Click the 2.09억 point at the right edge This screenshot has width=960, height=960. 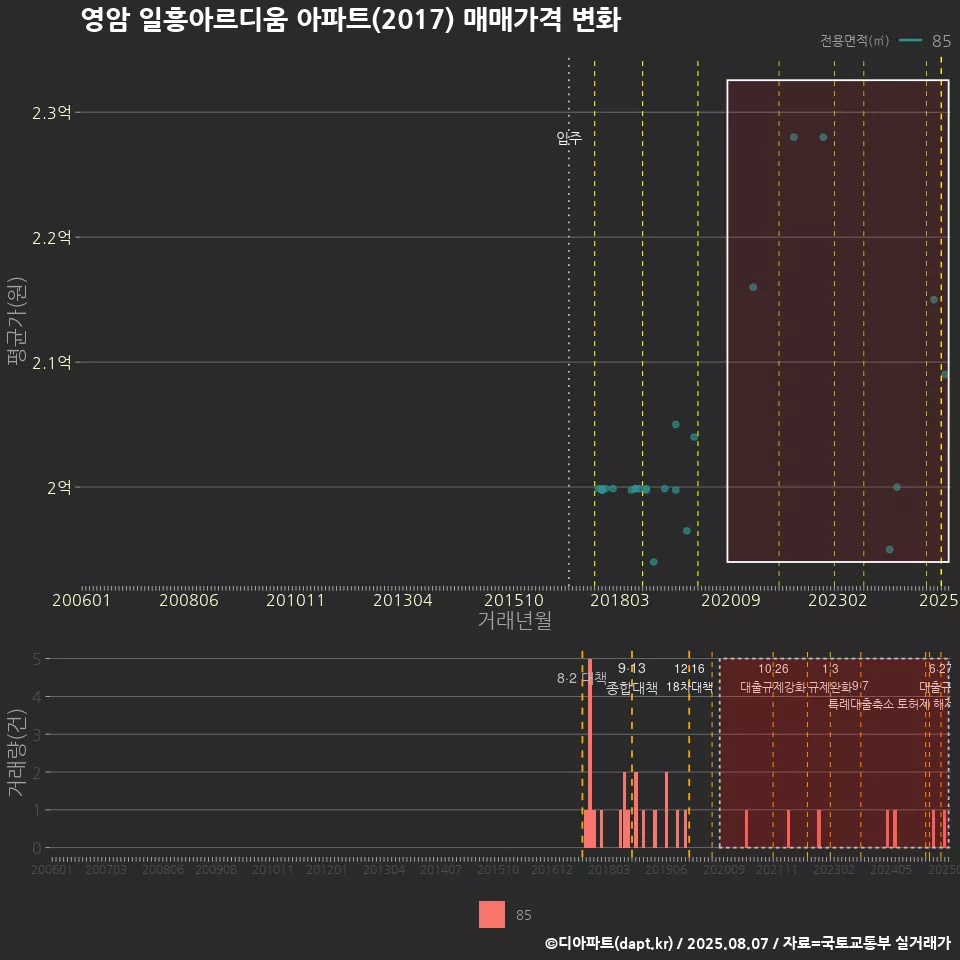945,374
